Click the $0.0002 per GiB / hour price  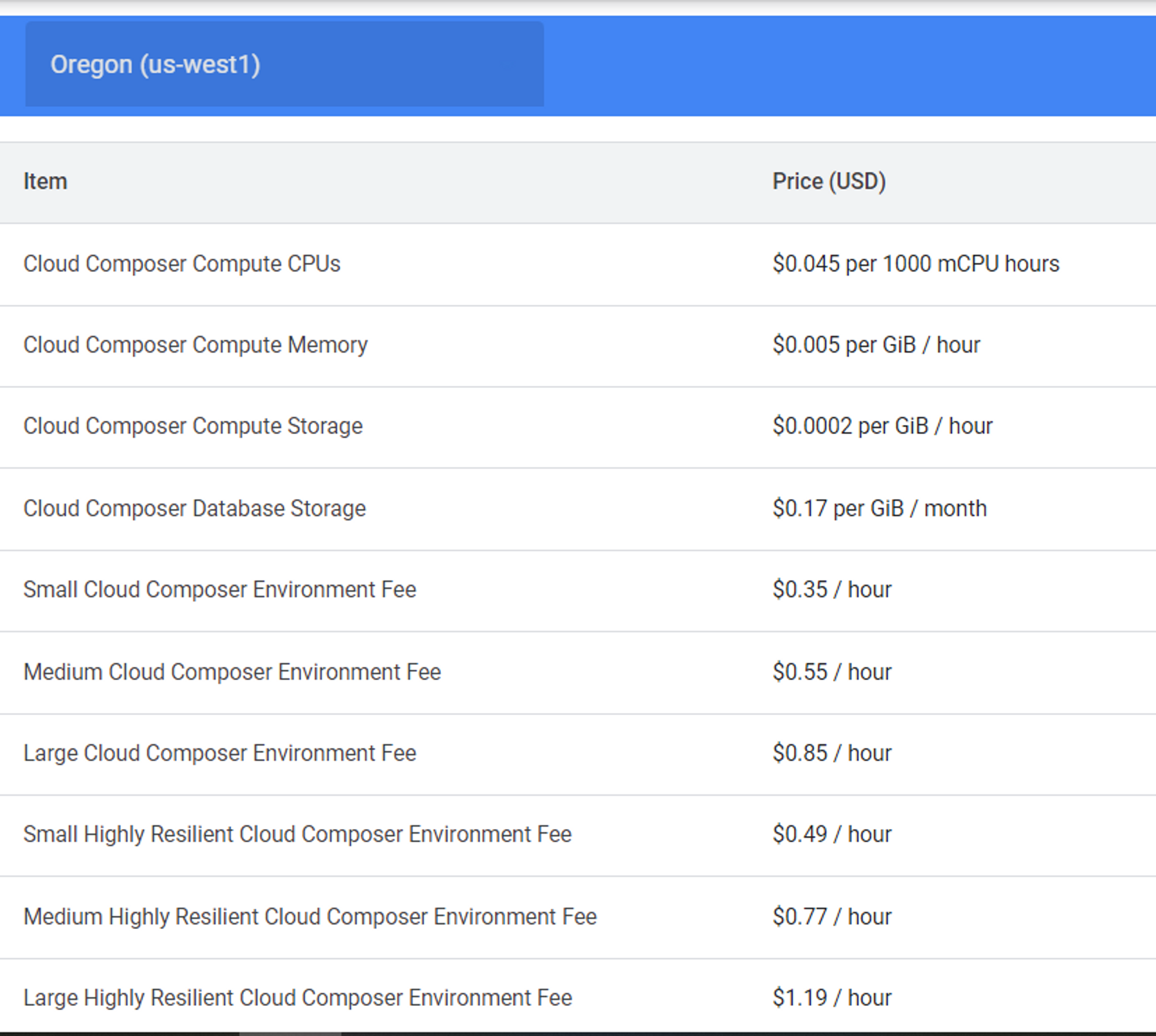click(882, 426)
